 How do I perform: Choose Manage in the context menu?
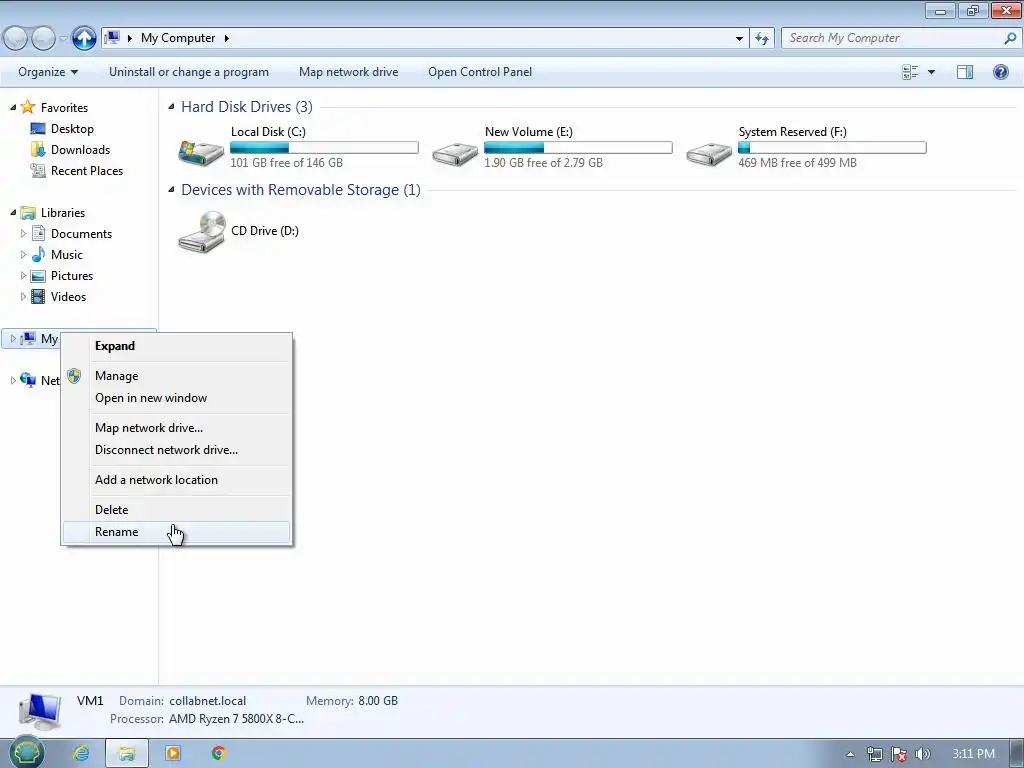click(x=176, y=376)
